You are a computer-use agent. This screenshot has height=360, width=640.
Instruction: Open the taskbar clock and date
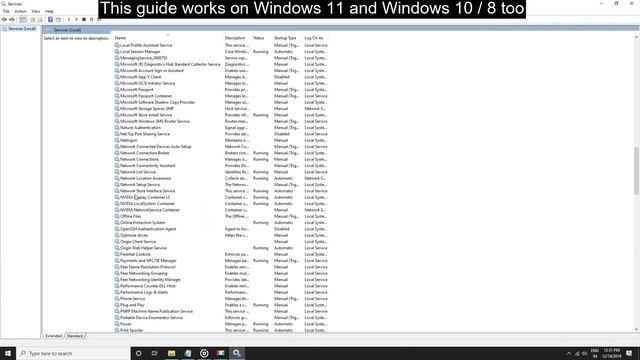611,353
